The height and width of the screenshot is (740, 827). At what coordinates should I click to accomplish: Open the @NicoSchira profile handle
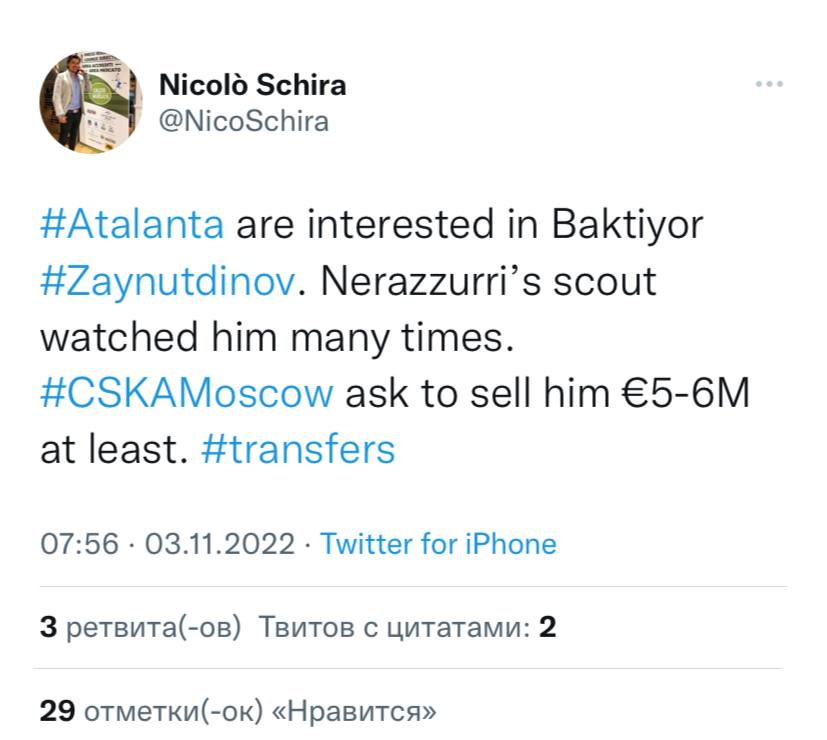pos(243,121)
